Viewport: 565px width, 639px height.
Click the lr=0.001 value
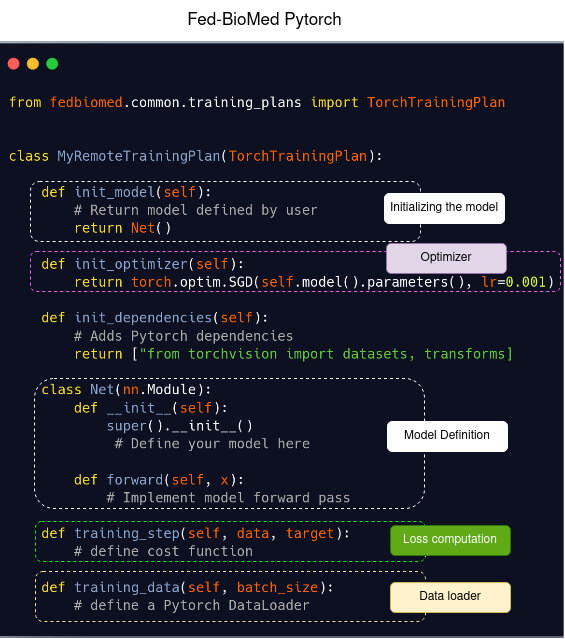coord(514,282)
